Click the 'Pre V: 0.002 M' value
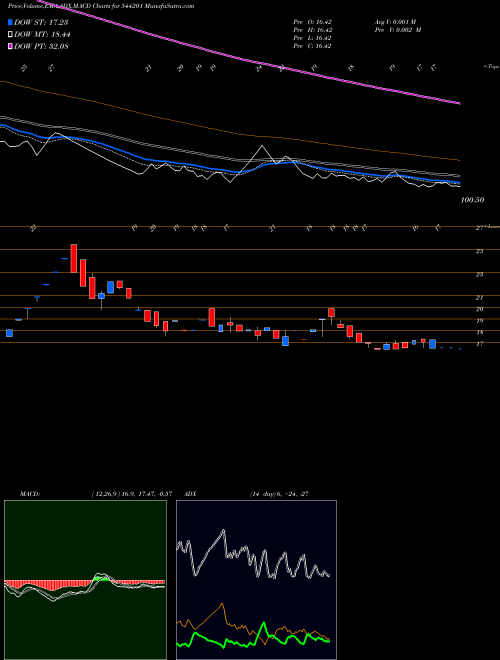This screenshot has width=500, height=660. click(397, 30)
